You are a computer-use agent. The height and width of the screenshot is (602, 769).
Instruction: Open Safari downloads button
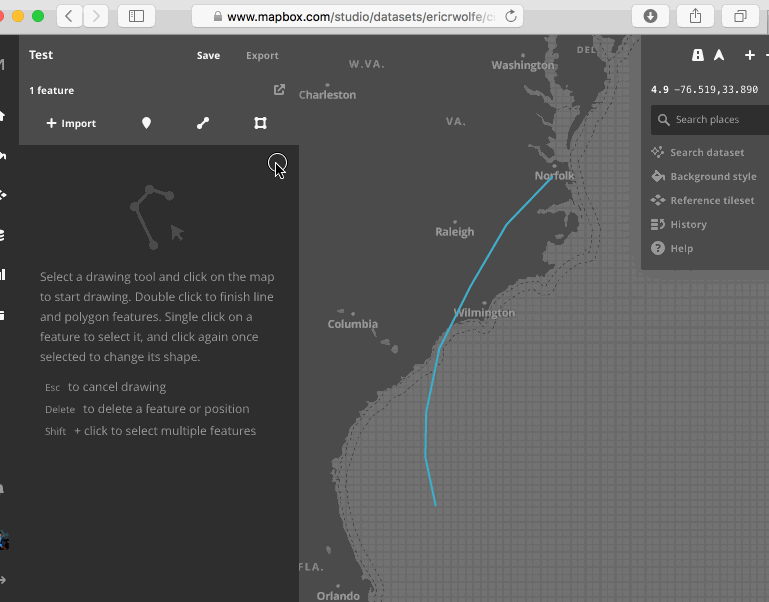[650, 16]
